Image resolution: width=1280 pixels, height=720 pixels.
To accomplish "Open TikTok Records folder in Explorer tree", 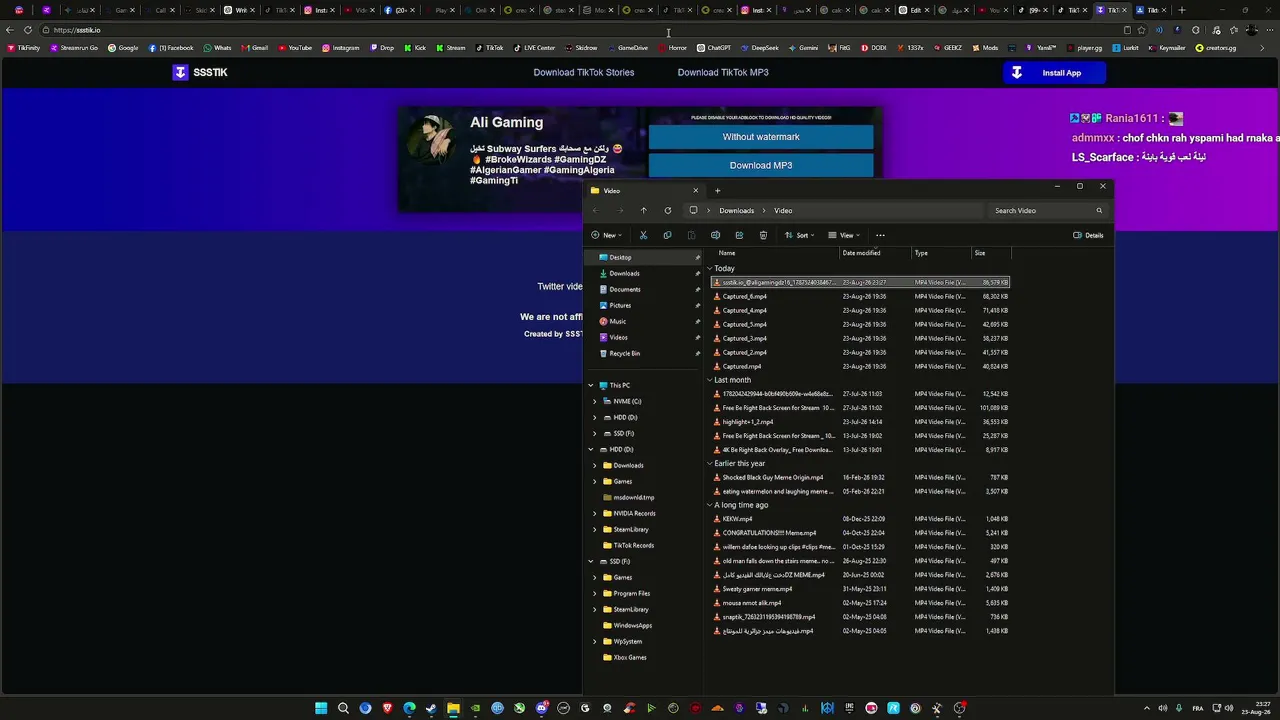I will tap(629, 545).
